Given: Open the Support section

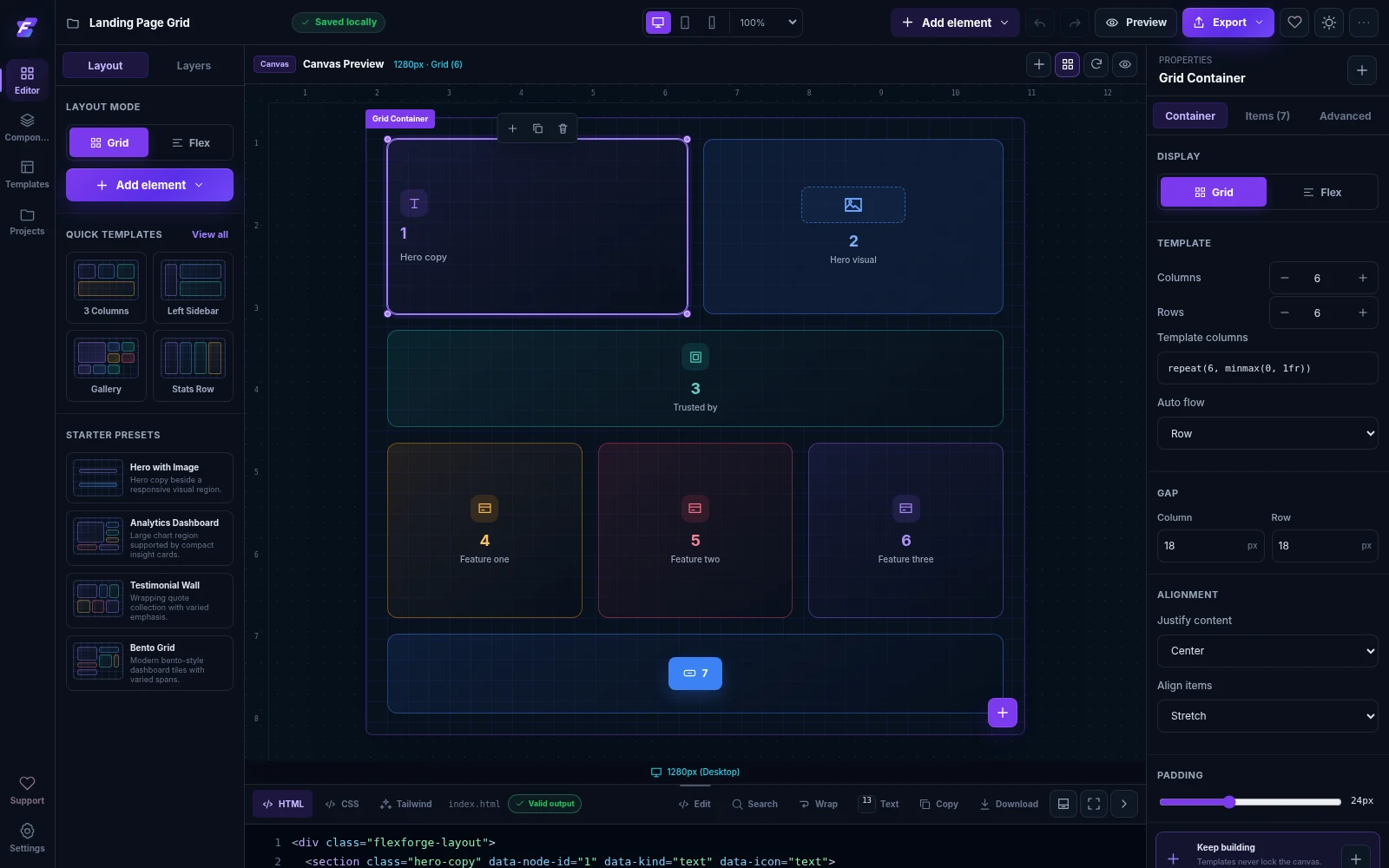Looking at the screenshot, I should (27, 790).
